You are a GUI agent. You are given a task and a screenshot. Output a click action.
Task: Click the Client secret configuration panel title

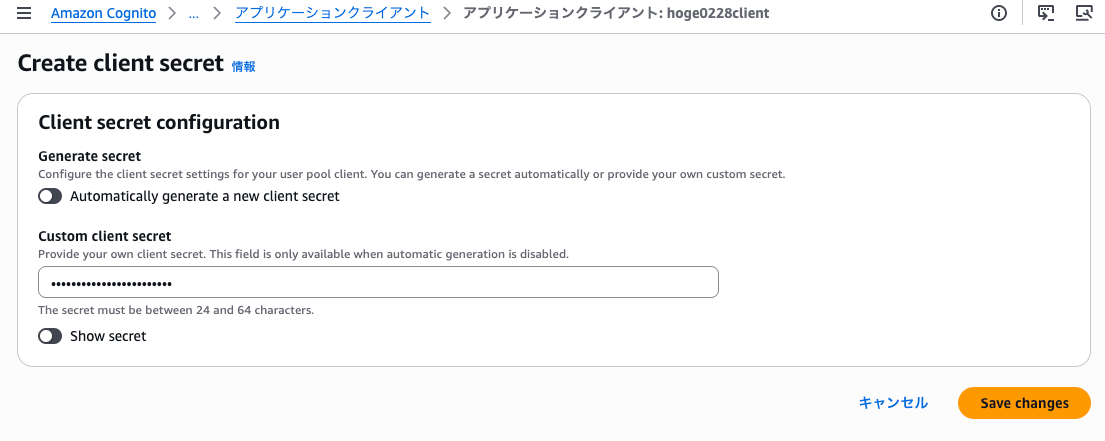click(158, 123)
